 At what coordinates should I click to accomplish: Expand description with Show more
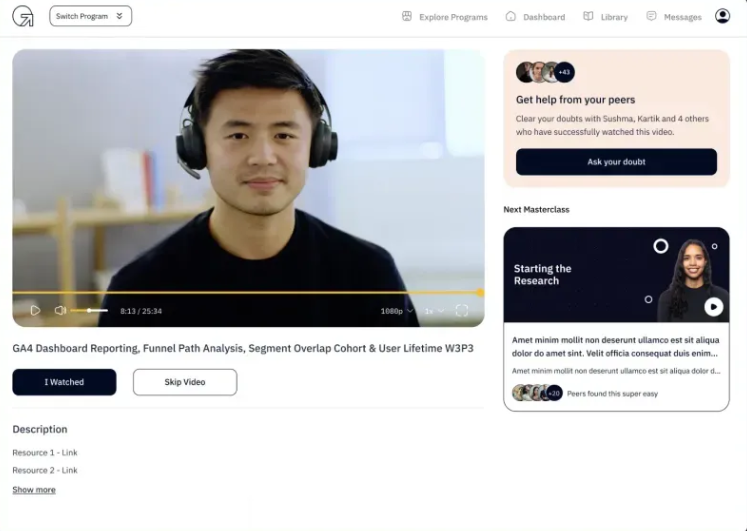point(34,490)
